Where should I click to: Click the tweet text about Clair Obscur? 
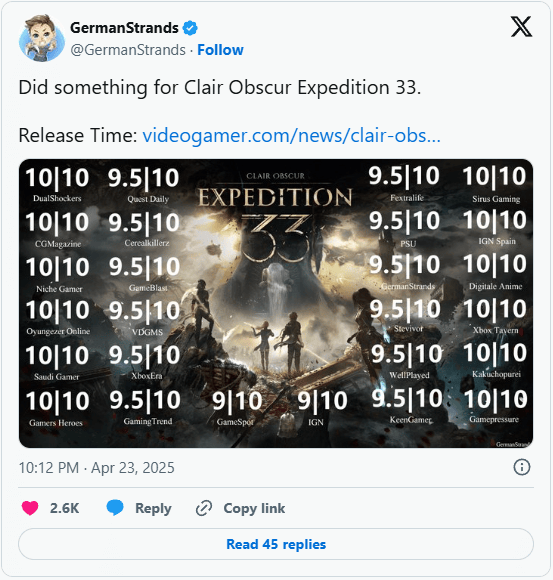[x=220, y=88]
